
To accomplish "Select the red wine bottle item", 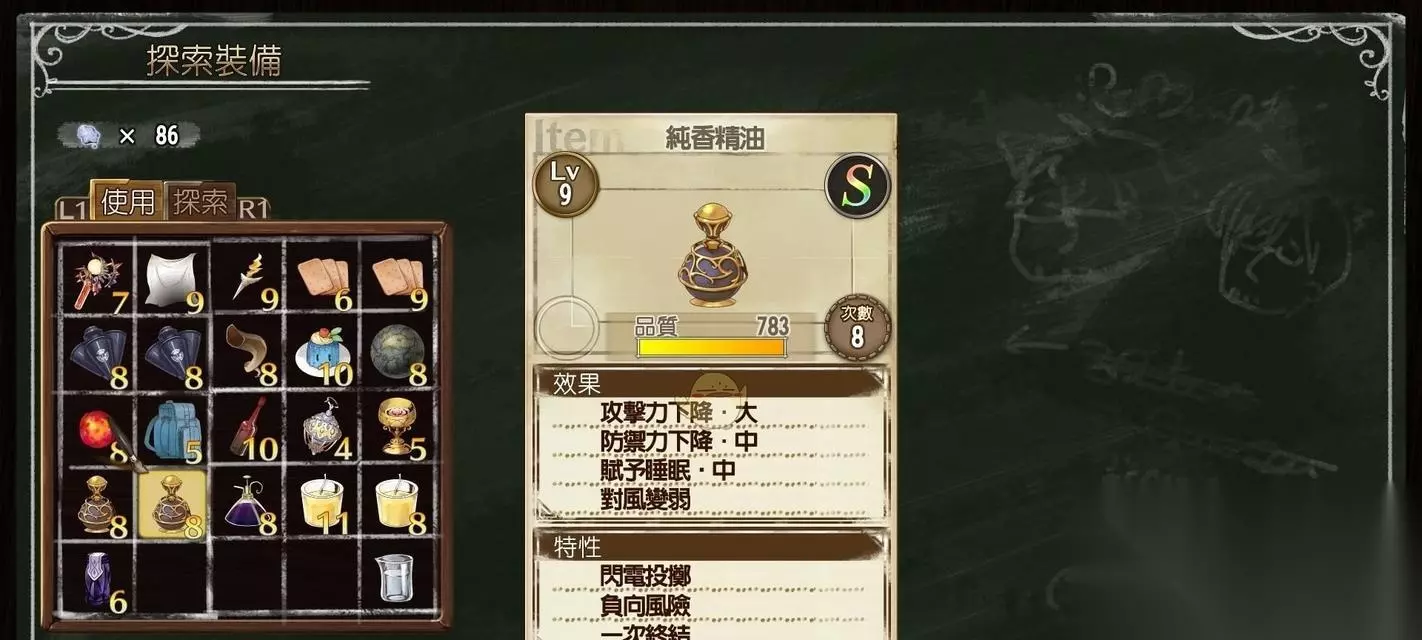I will point(247,430).
